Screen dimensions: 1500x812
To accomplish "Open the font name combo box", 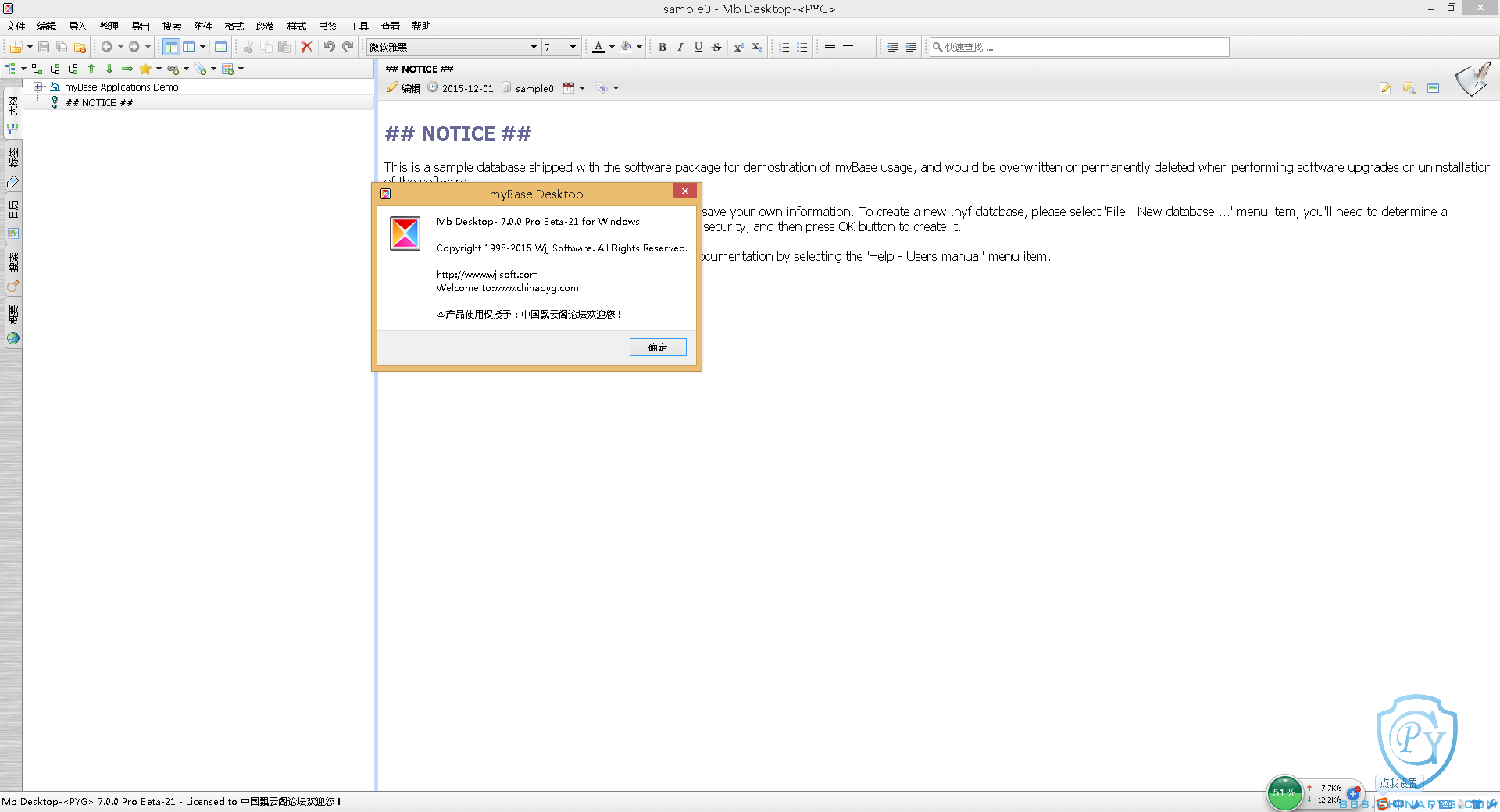I will tap(454, 47).
